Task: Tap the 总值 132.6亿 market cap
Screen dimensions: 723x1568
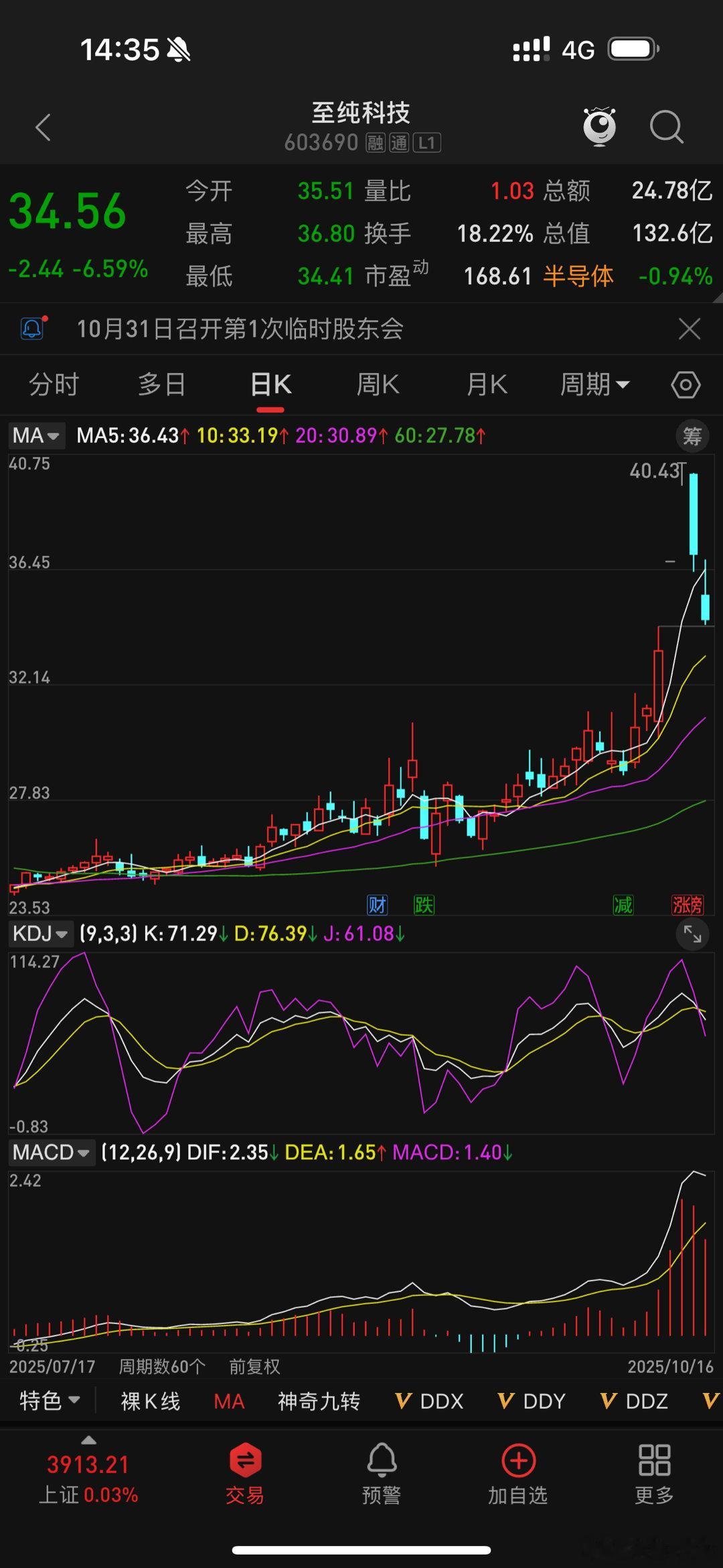Action: coord(672,234)
